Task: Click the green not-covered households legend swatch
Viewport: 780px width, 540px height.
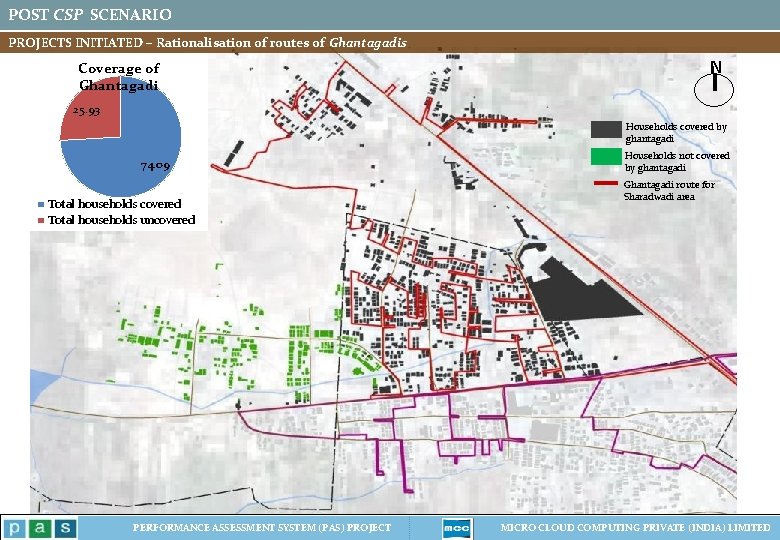Action: pos(606,156)
